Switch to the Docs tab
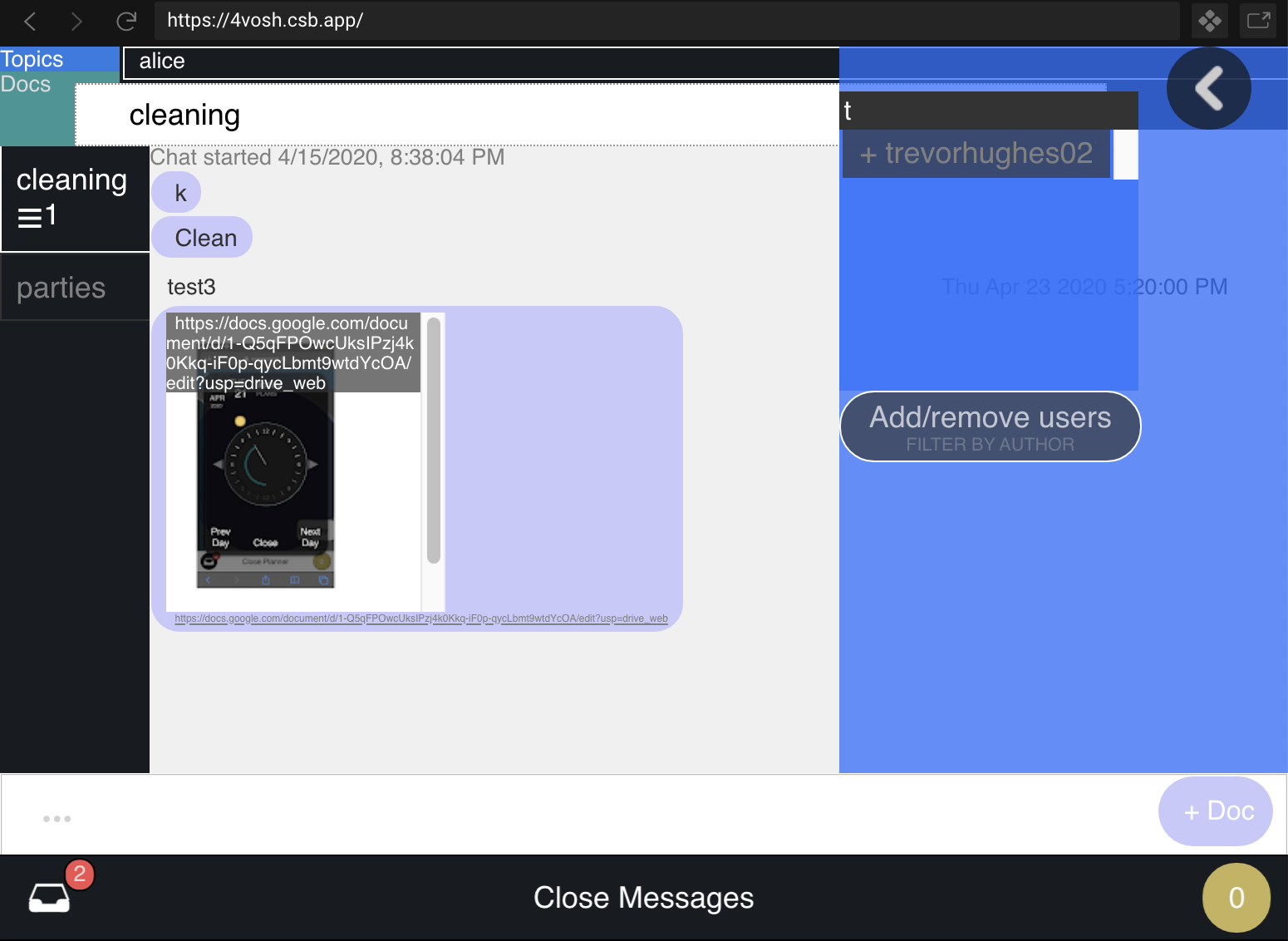 tap(26, 85)
